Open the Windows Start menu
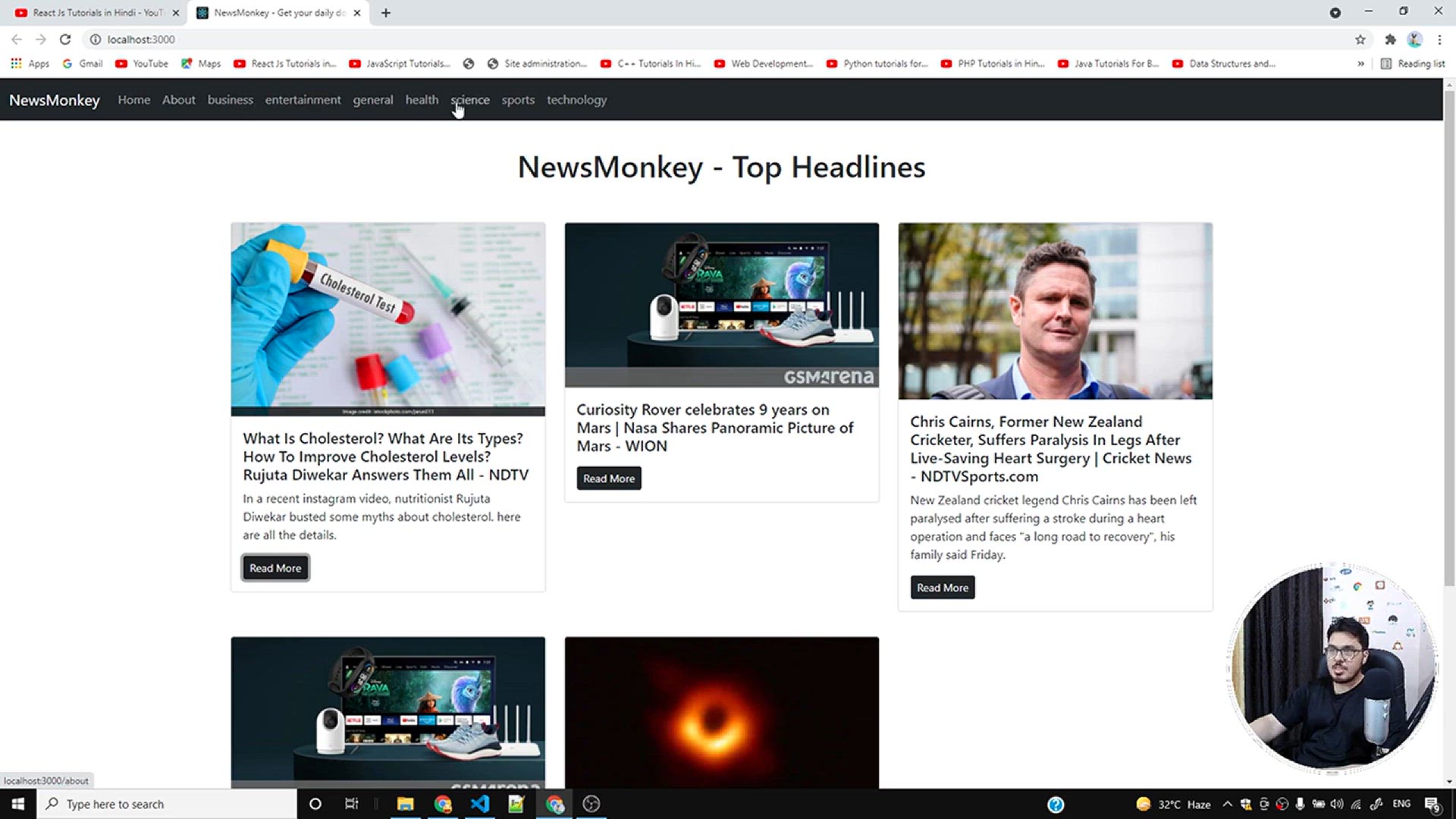Screen dimensions: 1456x819 (18, 804)
